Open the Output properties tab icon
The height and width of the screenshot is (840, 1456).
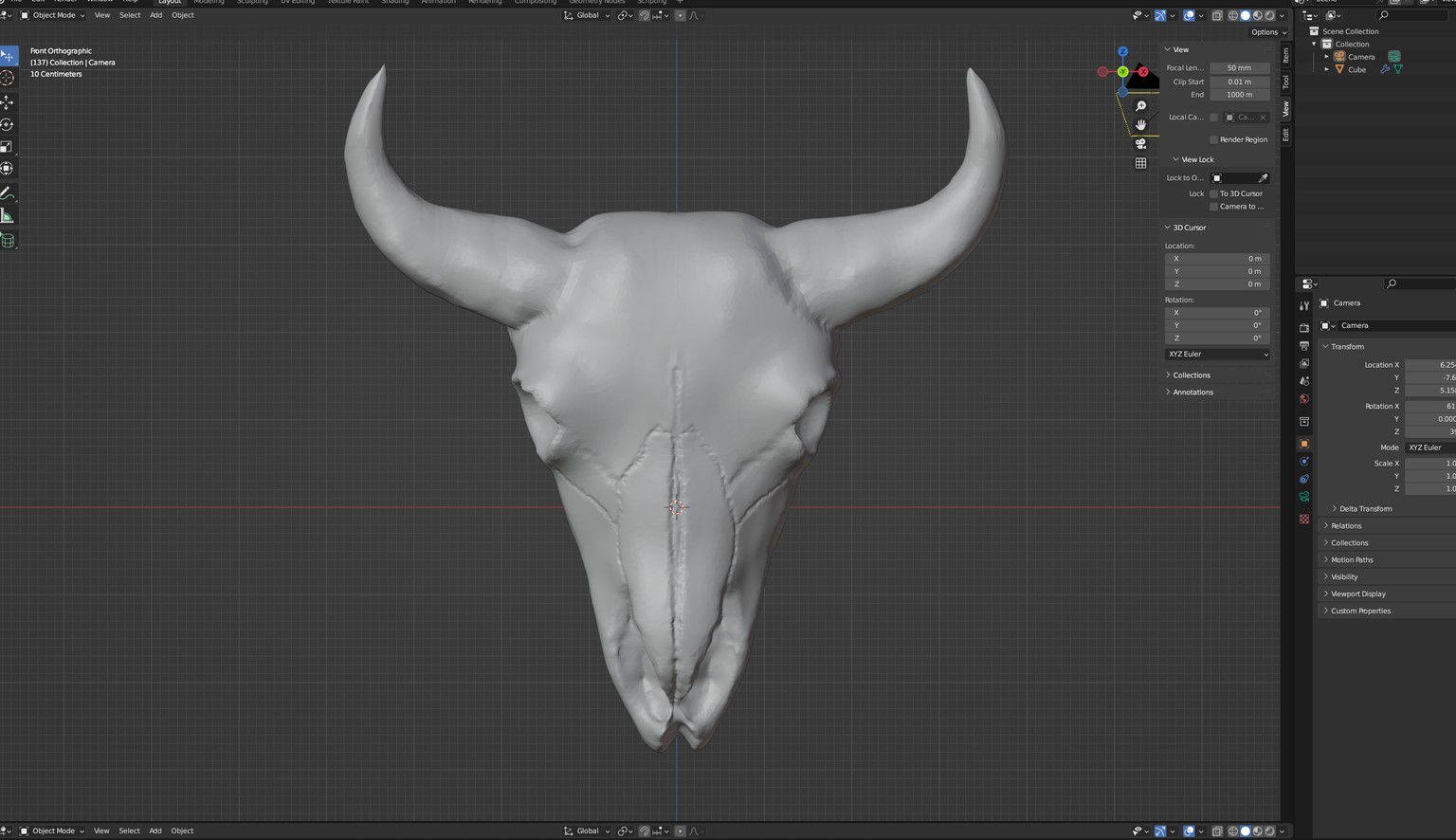point(1304,346)
